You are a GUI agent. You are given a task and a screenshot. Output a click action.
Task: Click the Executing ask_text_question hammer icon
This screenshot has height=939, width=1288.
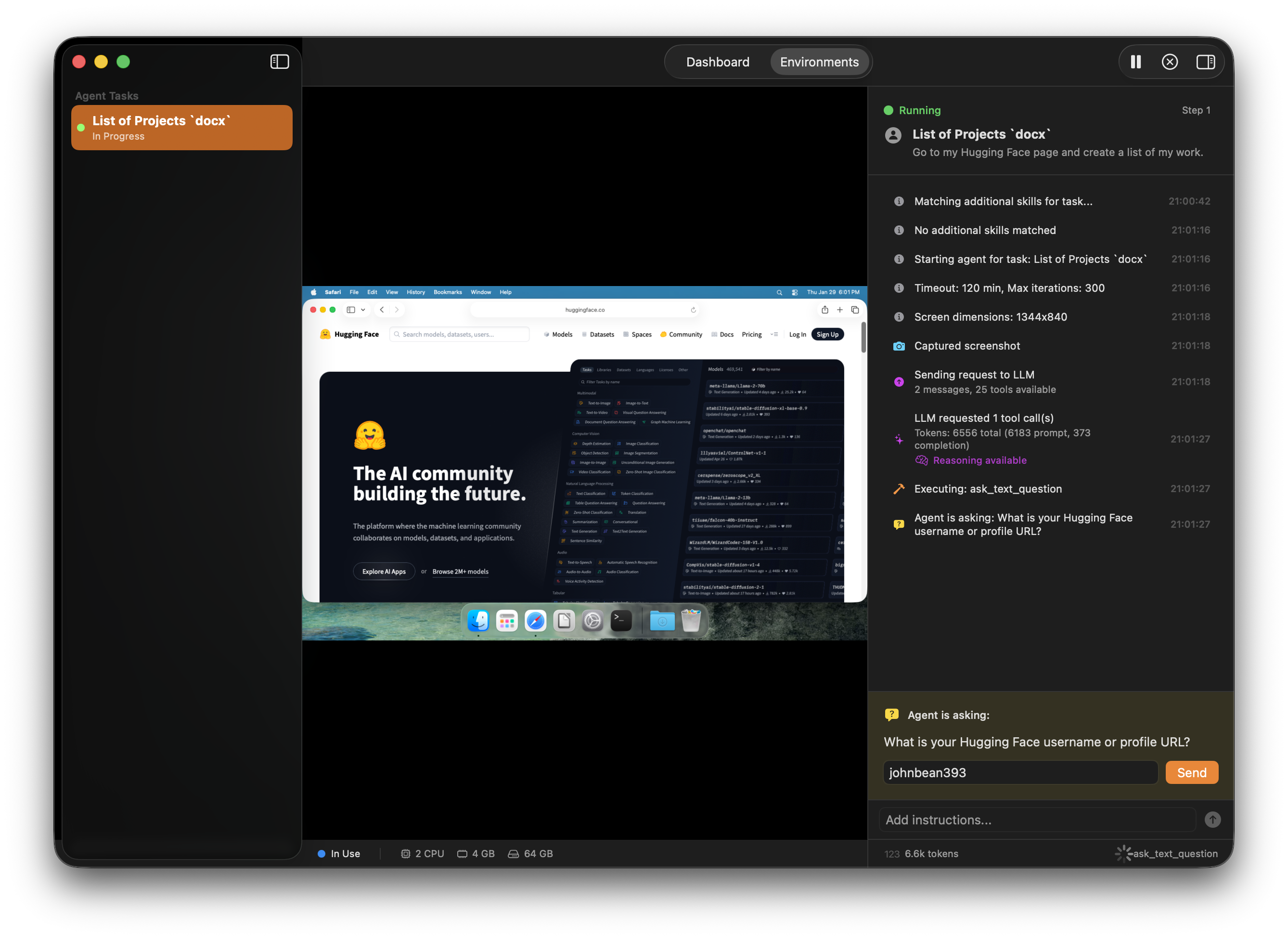tap(898, 489)
